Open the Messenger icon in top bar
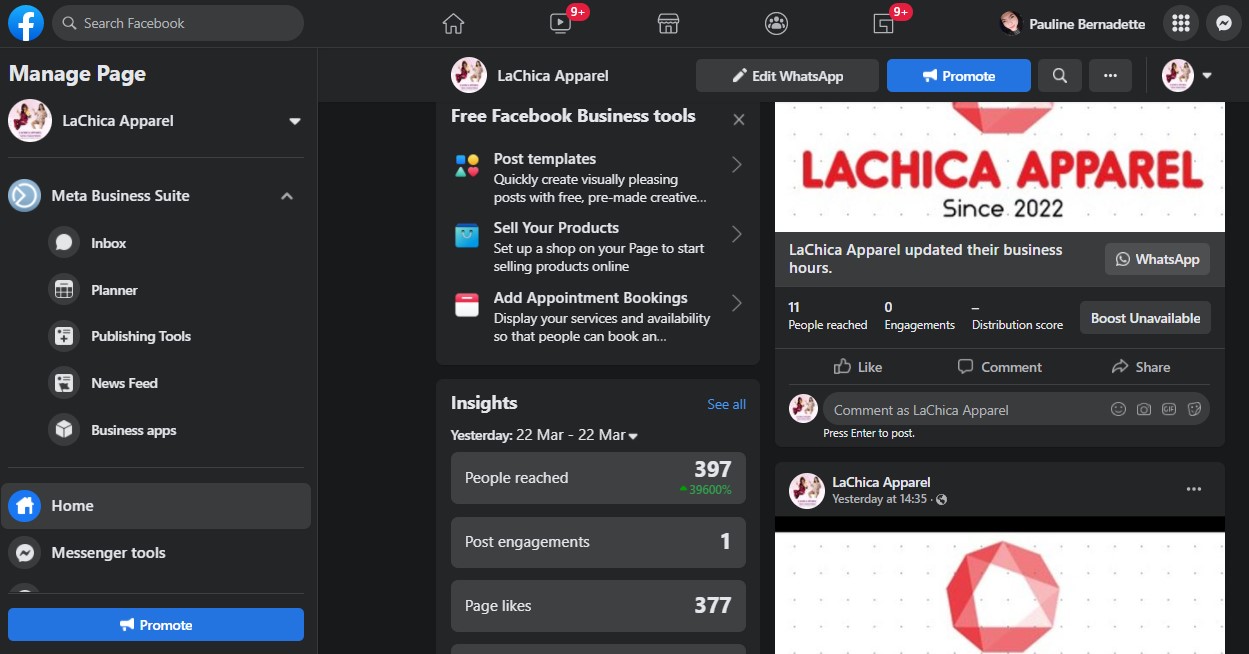 point(1223,23)
